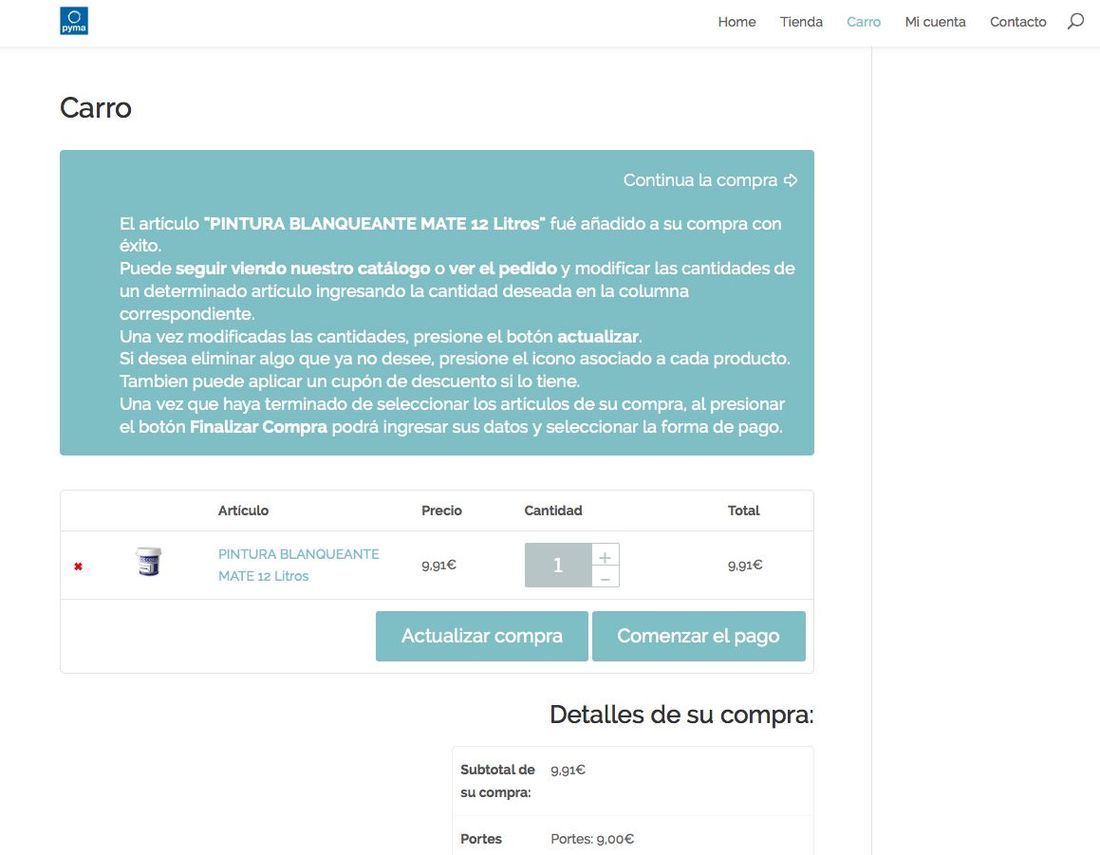Increase quantity with the plus stepper
Image resolution: width=1100 pixels, height=855 pixels.
(x=605, y=558)
